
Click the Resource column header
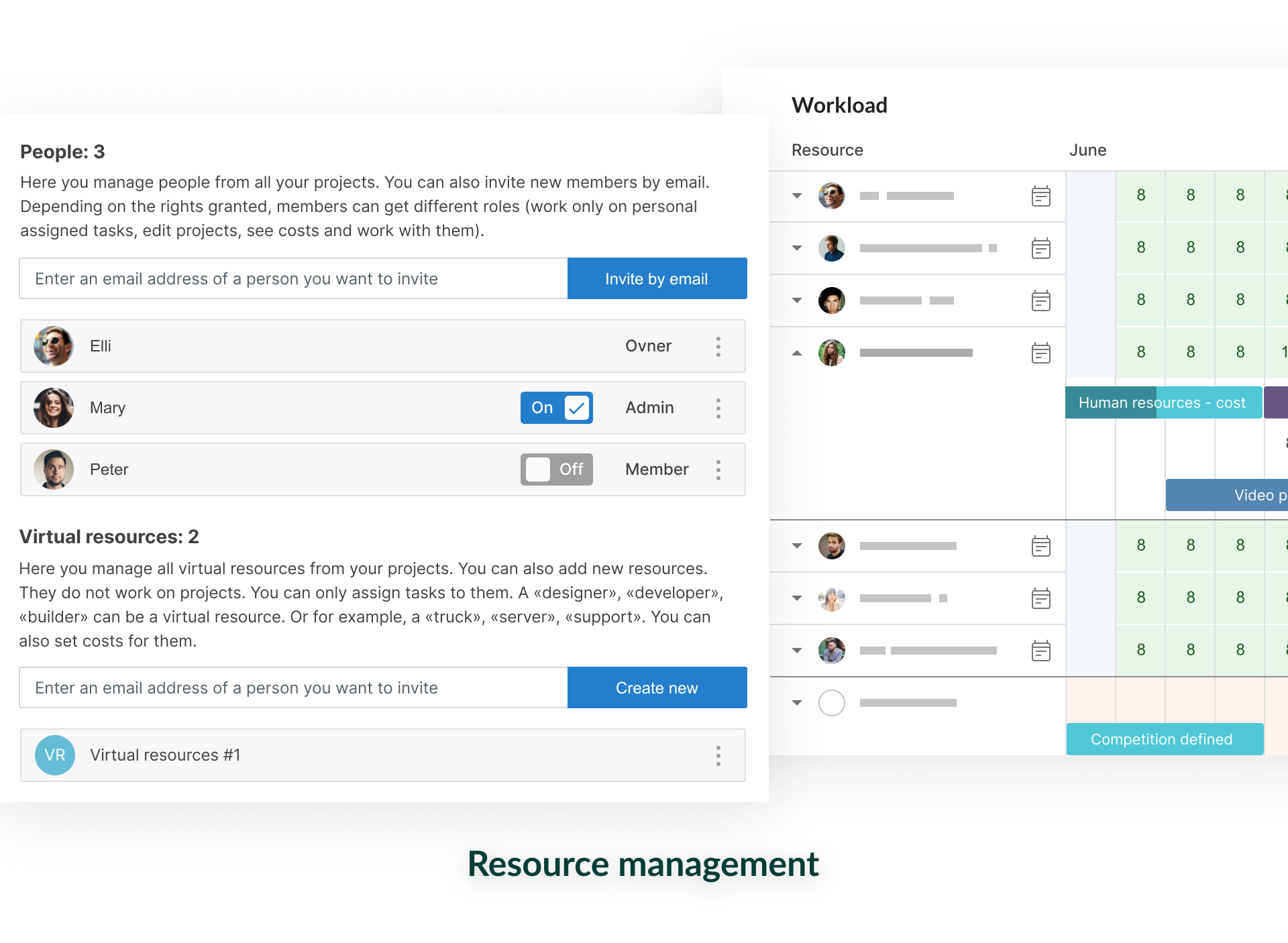coord(827,150)
